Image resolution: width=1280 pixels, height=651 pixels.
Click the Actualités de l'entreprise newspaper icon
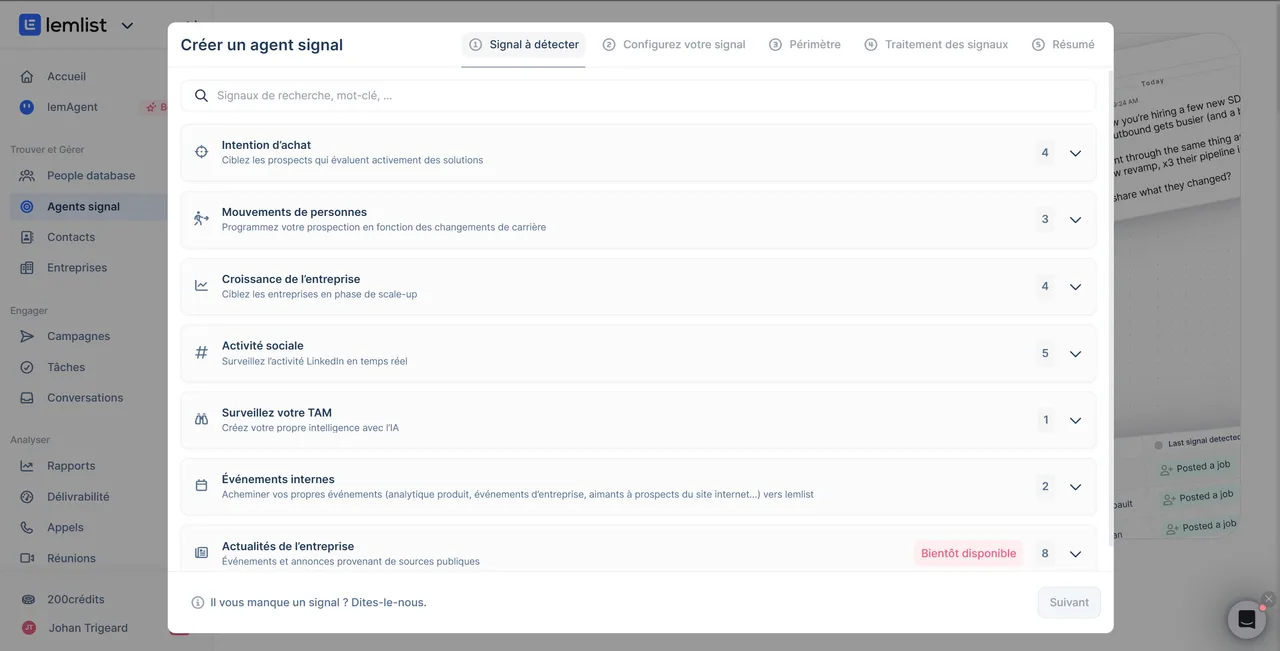pos(201,553)
